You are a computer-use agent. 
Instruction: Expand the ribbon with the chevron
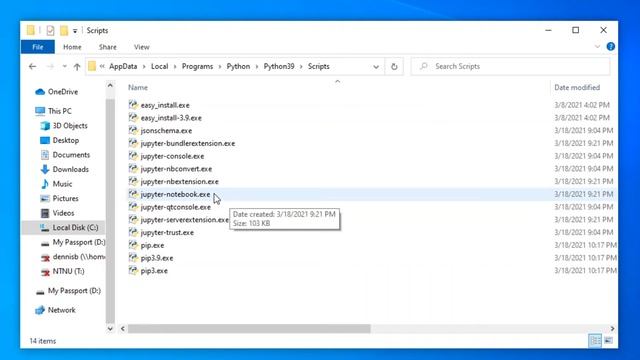[598, 47]
